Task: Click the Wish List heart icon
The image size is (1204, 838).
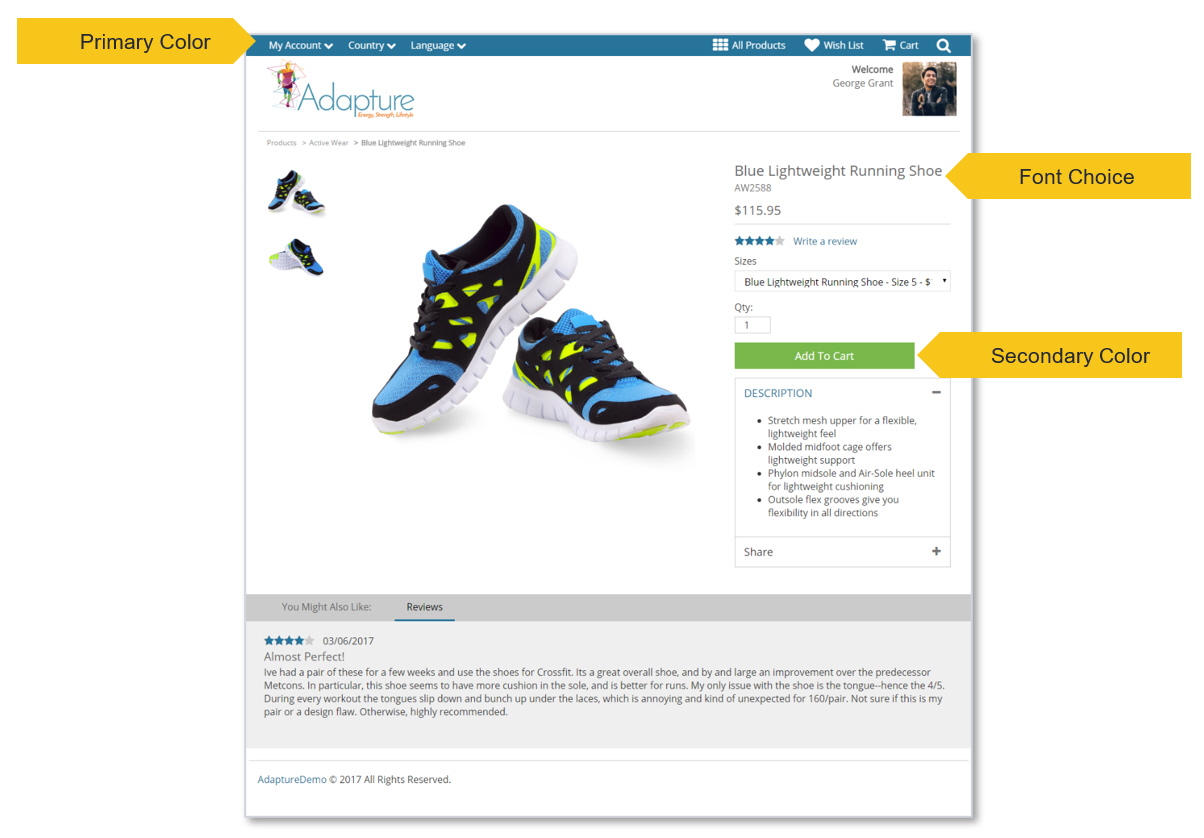Action: 812,45
